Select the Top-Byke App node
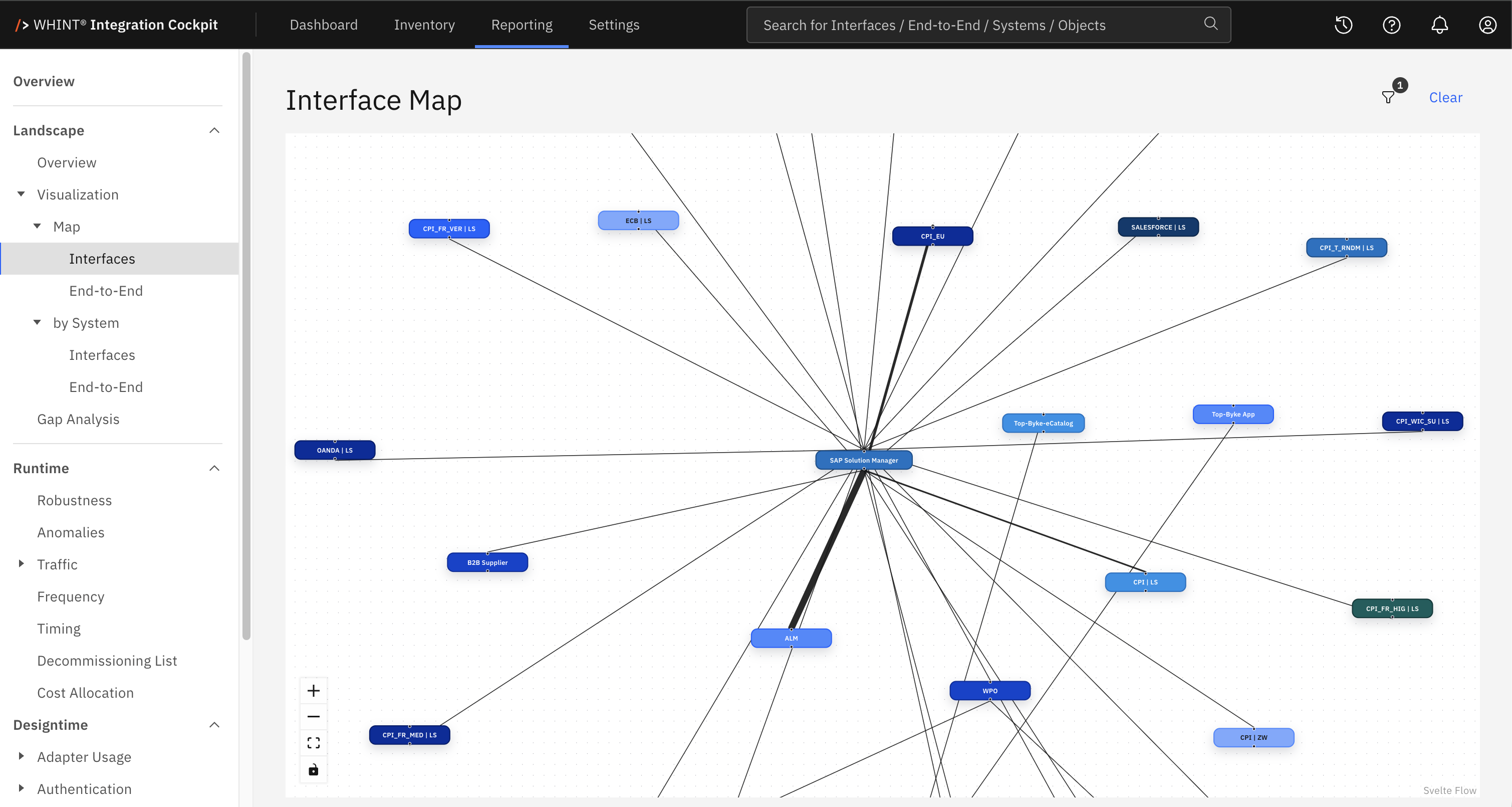Viewport: 1512px width, 807px height. pos(1232,414)
